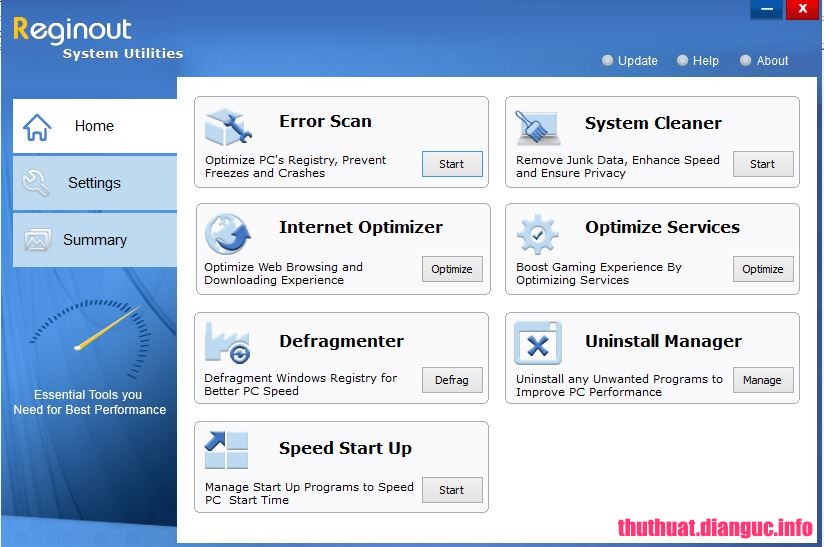Click Optimize under Optimize Services
Screen dimensions: 824x547
coord(763,269)
